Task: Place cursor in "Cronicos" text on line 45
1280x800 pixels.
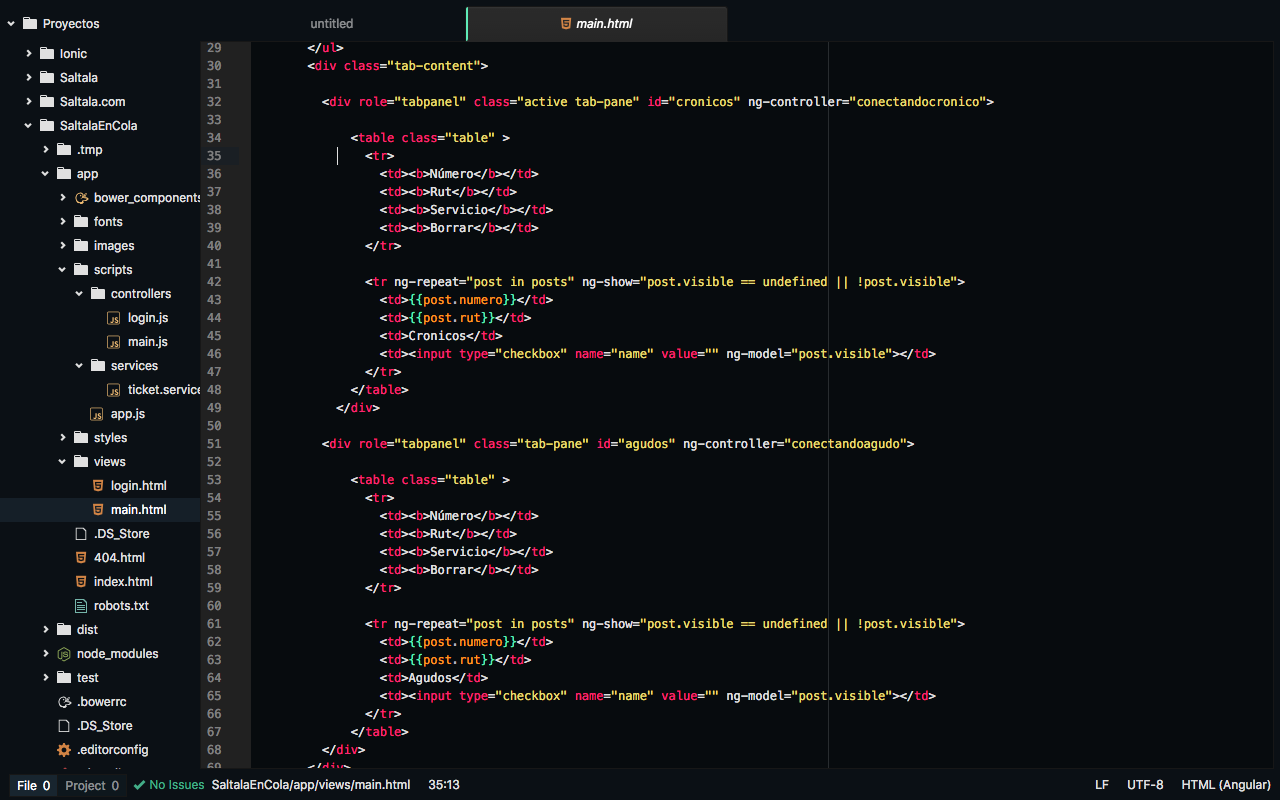Action: click(x=437, y=336)
